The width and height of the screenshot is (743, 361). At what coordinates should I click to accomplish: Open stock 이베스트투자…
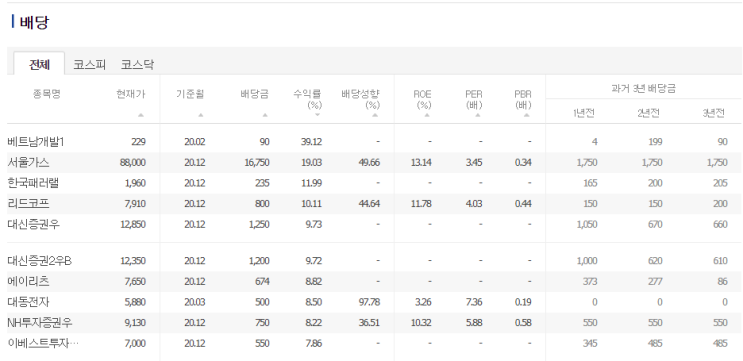point(43,343)
